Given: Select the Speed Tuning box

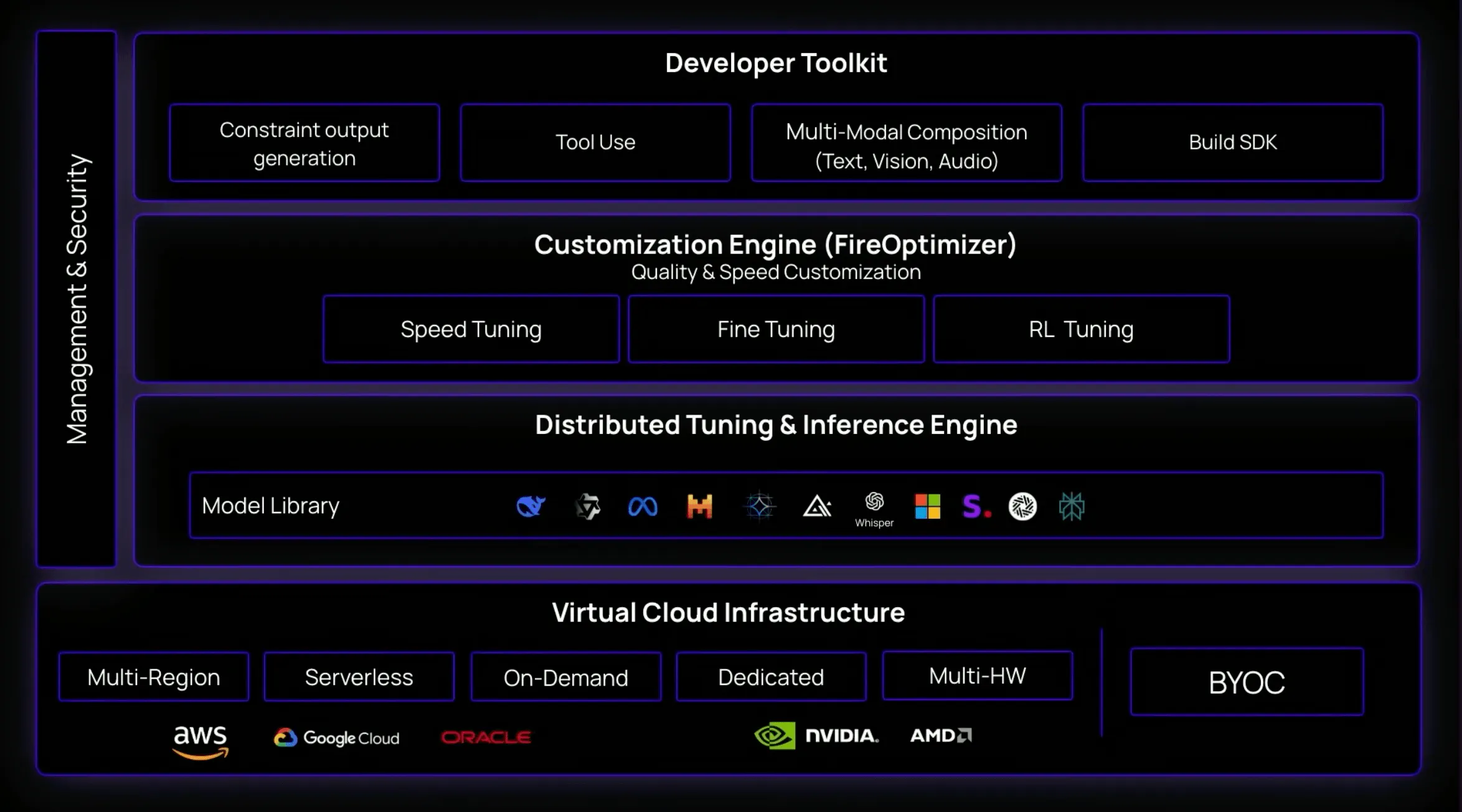Looking at the screenshot, I should tap(471, 329).
